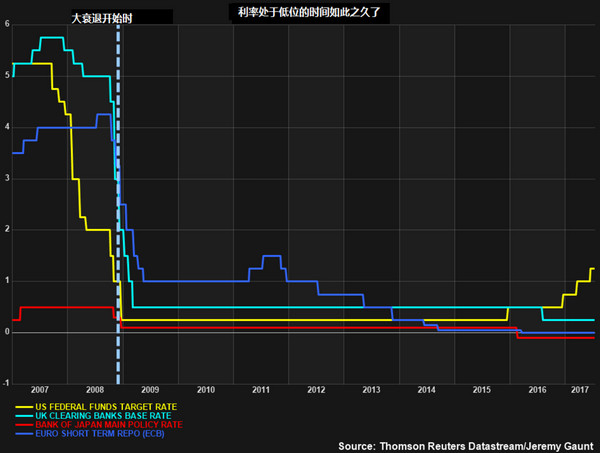The height and width of the screenshot is (453, 600).
Task: Click the UK base rate peak plateau in 2007
Action: click(x=52, y=37)
